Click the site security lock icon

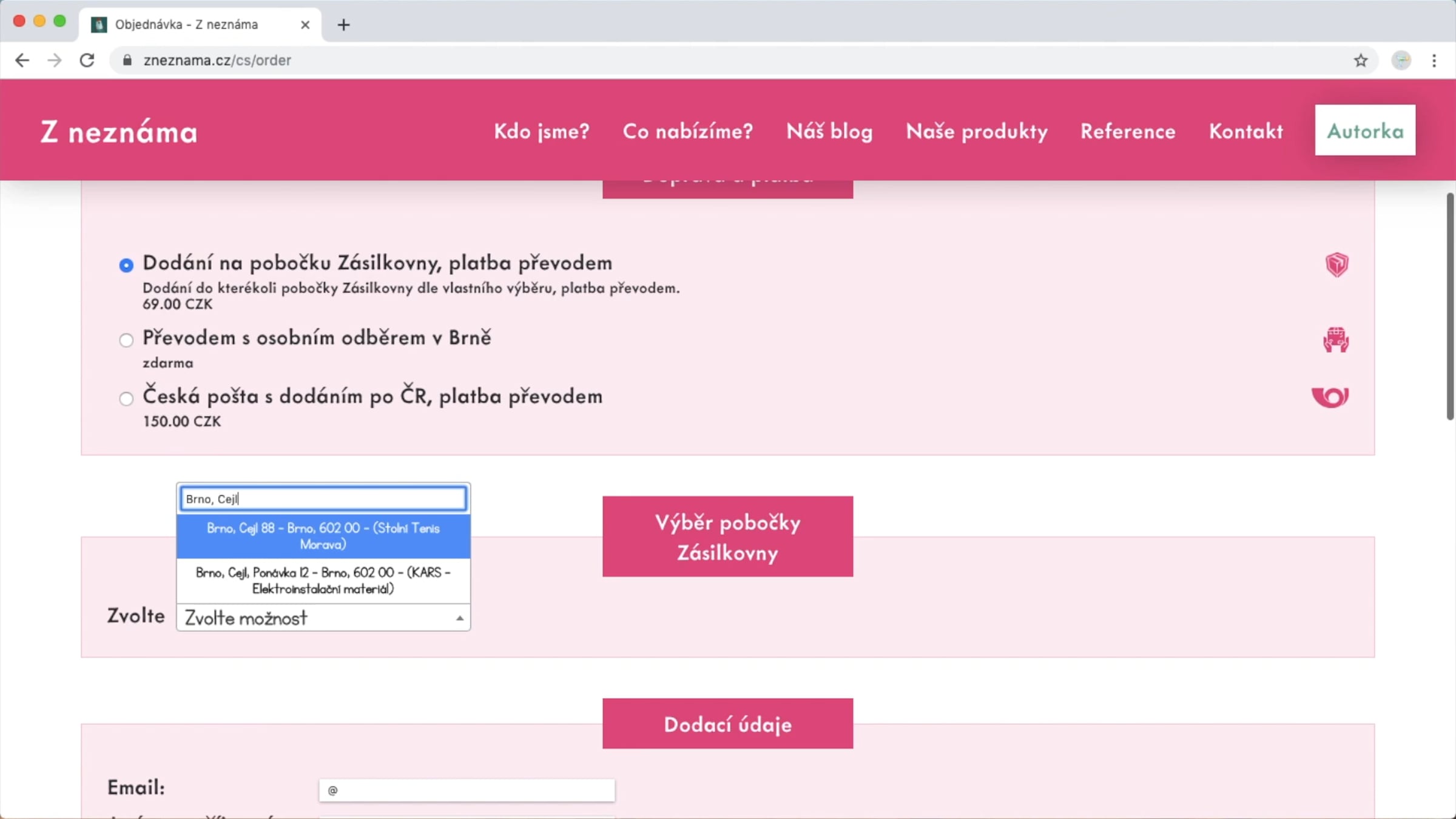(127, 60)
